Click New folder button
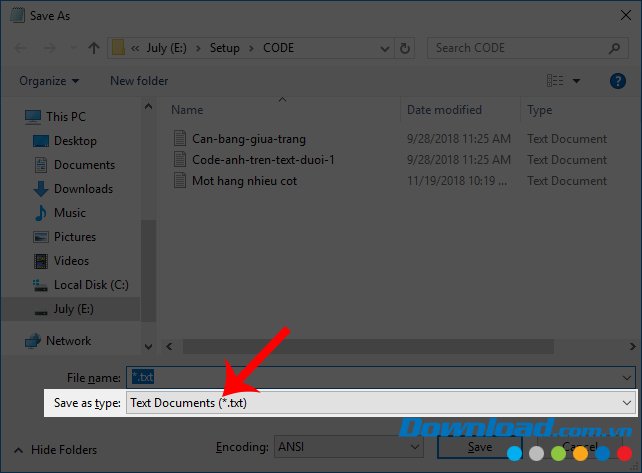Image resolution: width=642 pixels, height=473 pixels. pyautogui.click(x=139, y=81)
